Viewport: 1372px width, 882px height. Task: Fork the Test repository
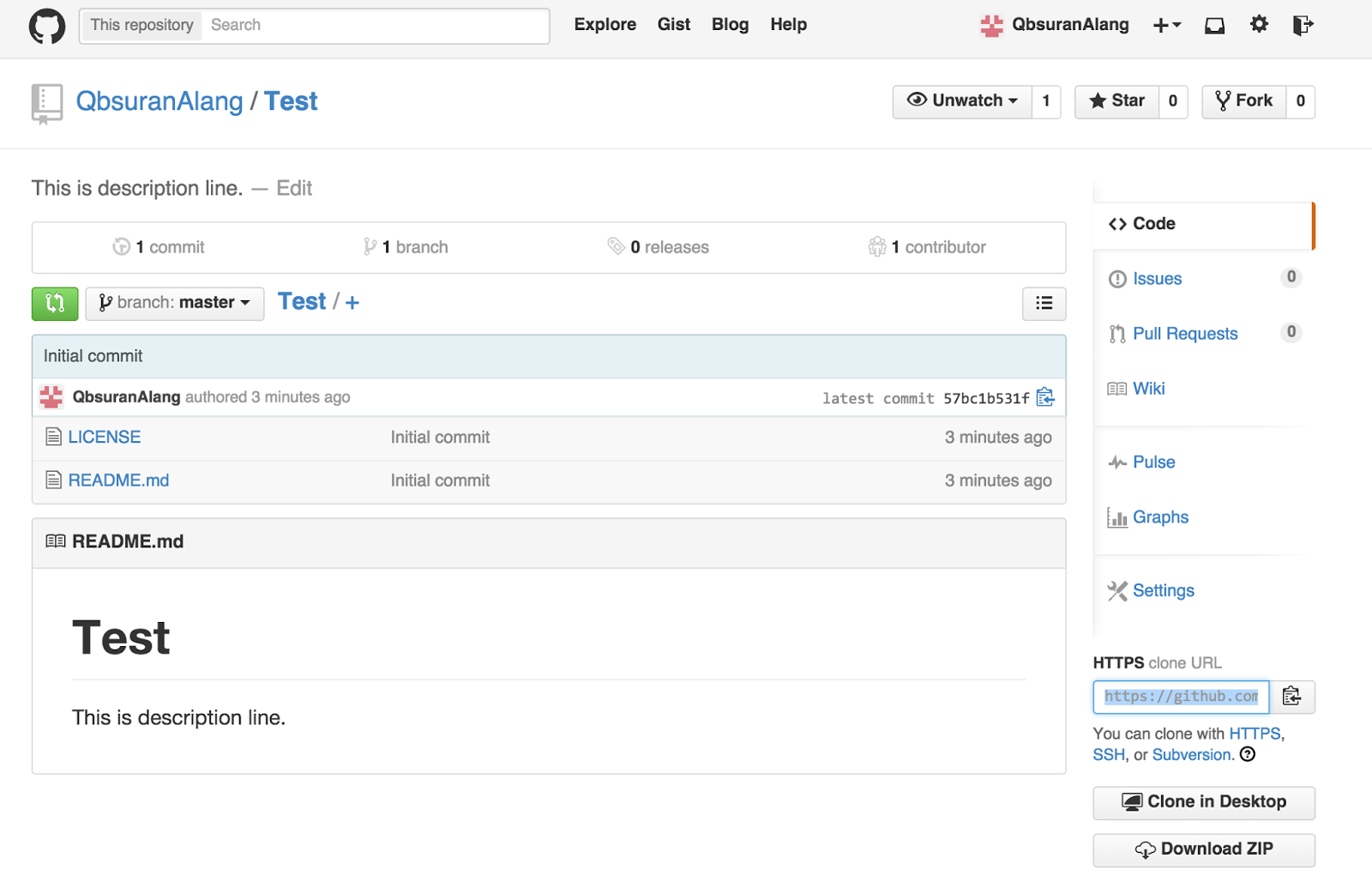click(1243, 101)
